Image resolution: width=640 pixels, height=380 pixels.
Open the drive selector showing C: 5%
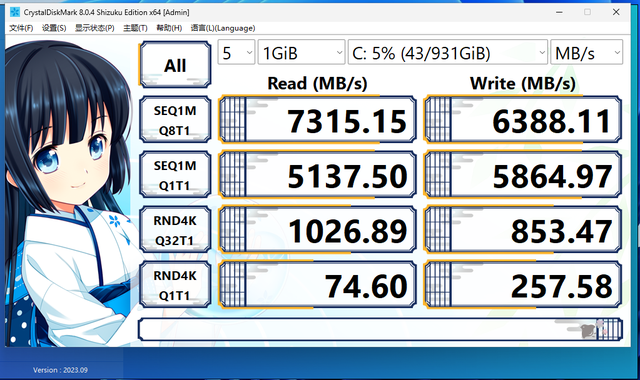coord(447,52)
